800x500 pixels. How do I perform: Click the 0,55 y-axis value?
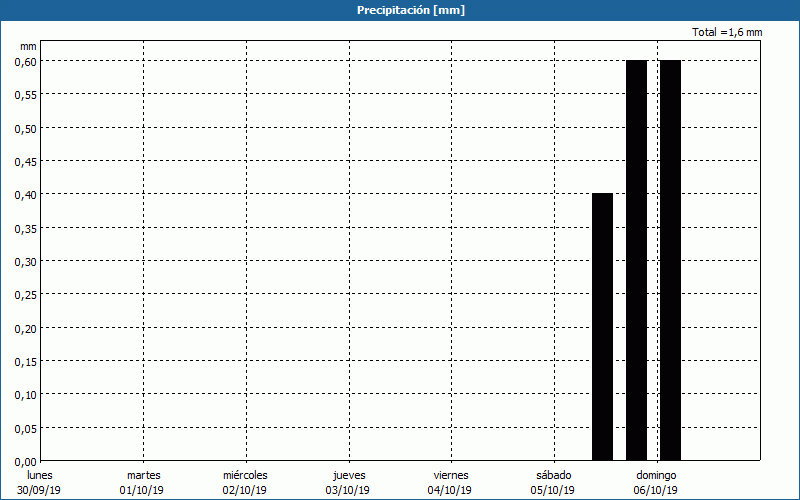26,95
